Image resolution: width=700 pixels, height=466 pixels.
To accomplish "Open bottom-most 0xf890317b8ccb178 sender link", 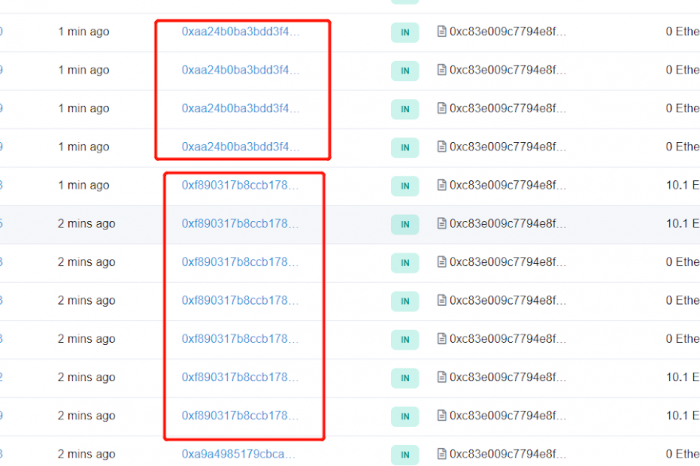I will tap(240, 416).
